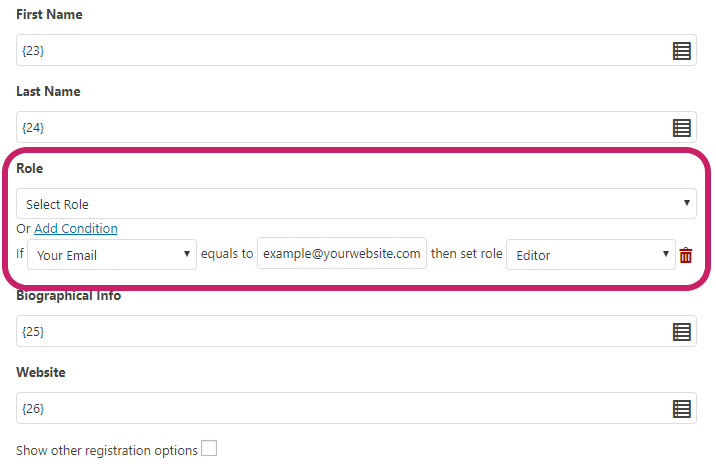Open merge tags list for Biographical Info field

681,332
